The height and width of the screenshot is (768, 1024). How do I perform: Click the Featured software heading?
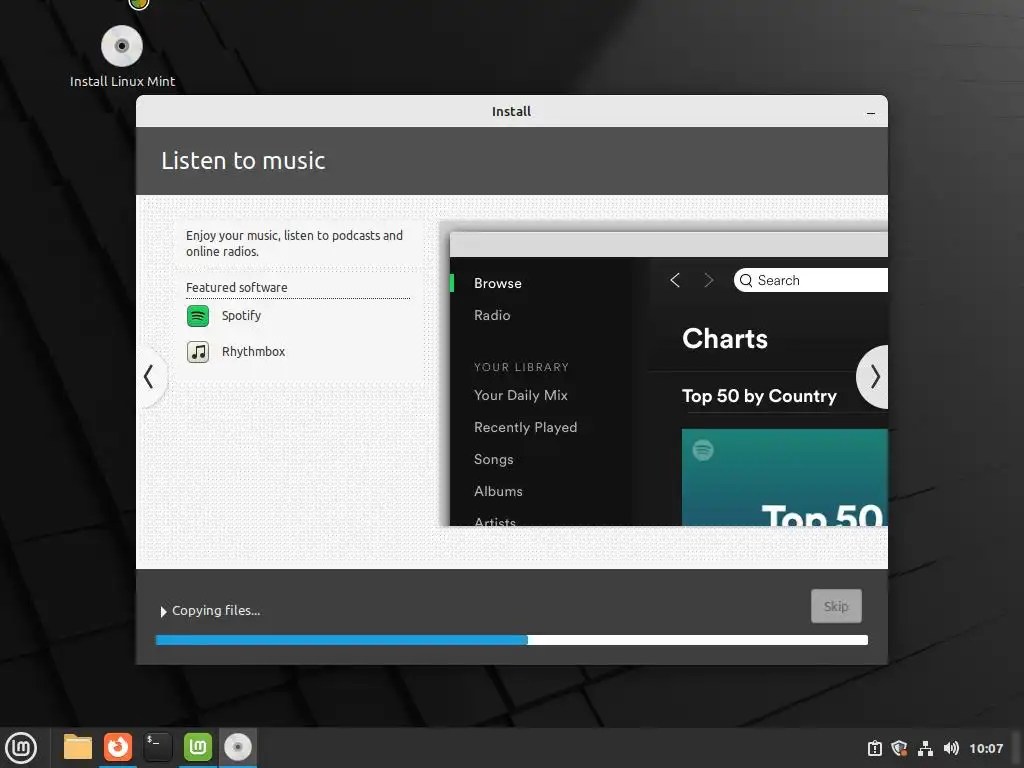point(236,287)
